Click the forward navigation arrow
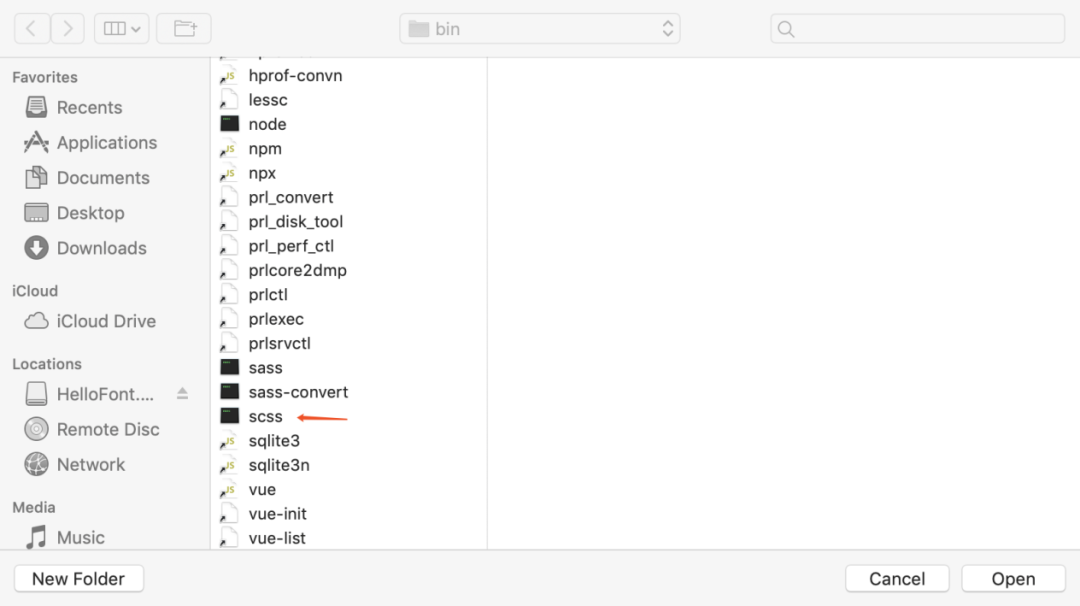The image size is (1080, 606). click(67, 29)
